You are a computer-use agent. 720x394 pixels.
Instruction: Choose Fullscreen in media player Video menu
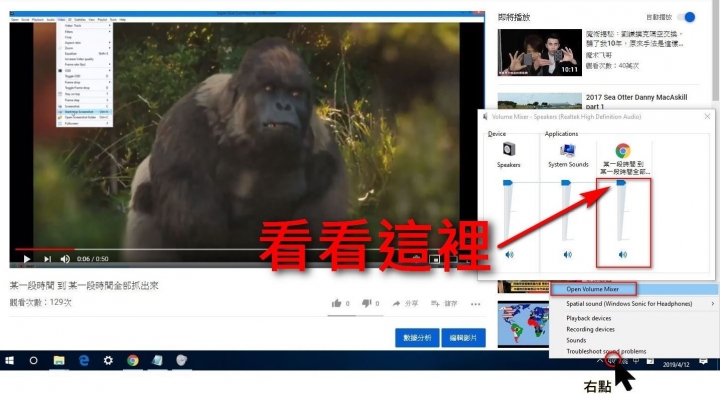(84, 124)
